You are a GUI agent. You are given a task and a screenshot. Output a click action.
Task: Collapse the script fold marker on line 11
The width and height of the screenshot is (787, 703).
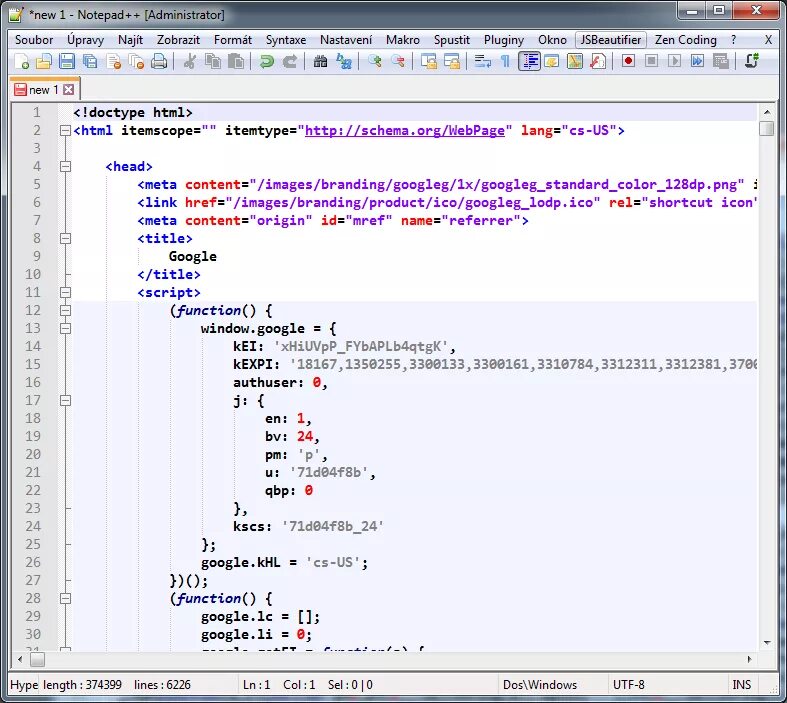coord(65,293)
